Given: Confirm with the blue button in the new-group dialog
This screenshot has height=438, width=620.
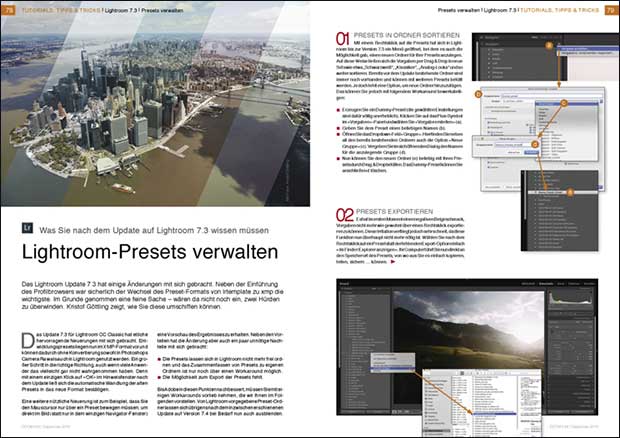Looking at the screenshot, I should tap(531, 152).
